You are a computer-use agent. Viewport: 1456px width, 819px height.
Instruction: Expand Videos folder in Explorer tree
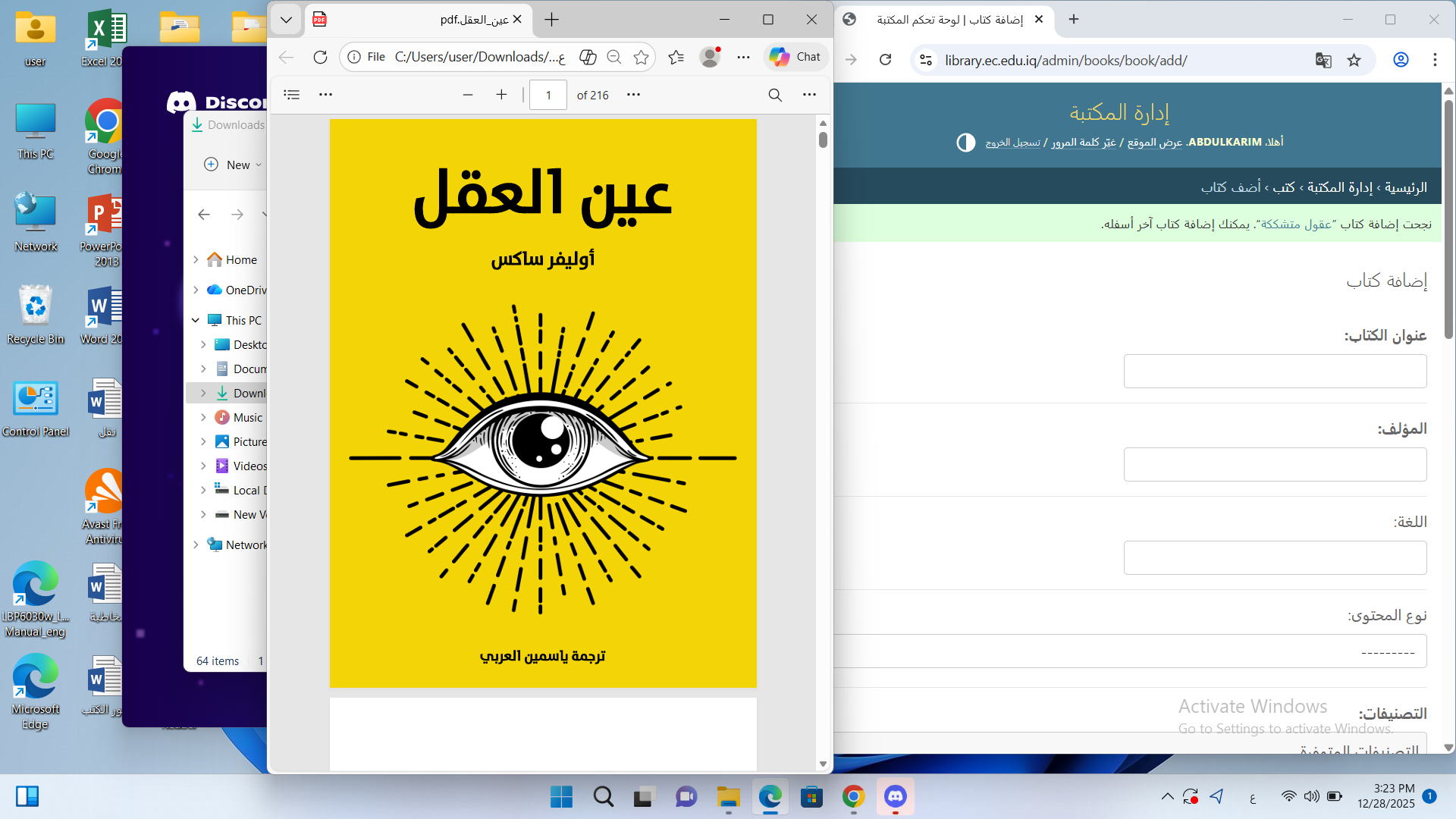coord(203,466)
